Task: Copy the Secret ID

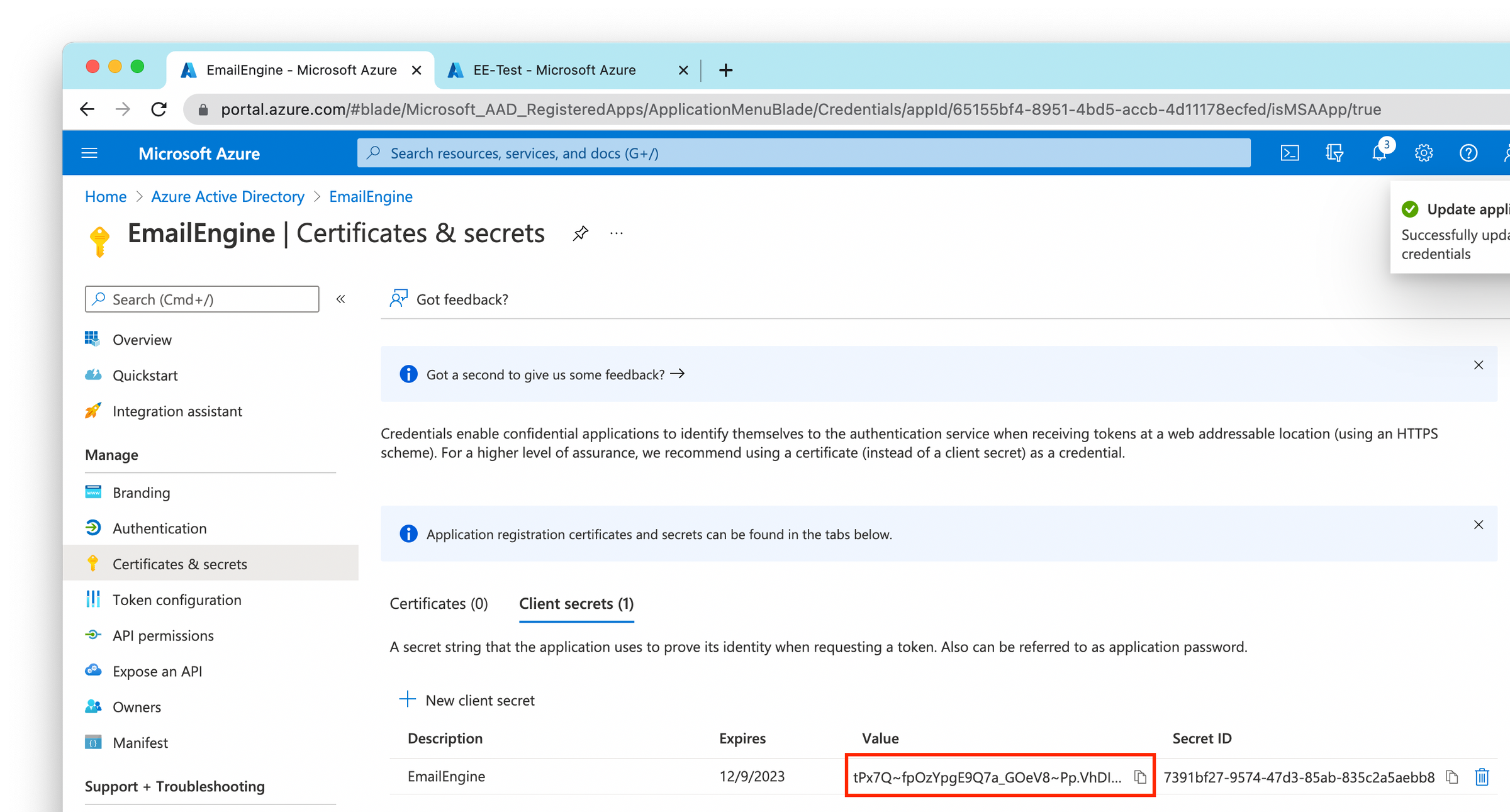Action: coord(1452,776)
